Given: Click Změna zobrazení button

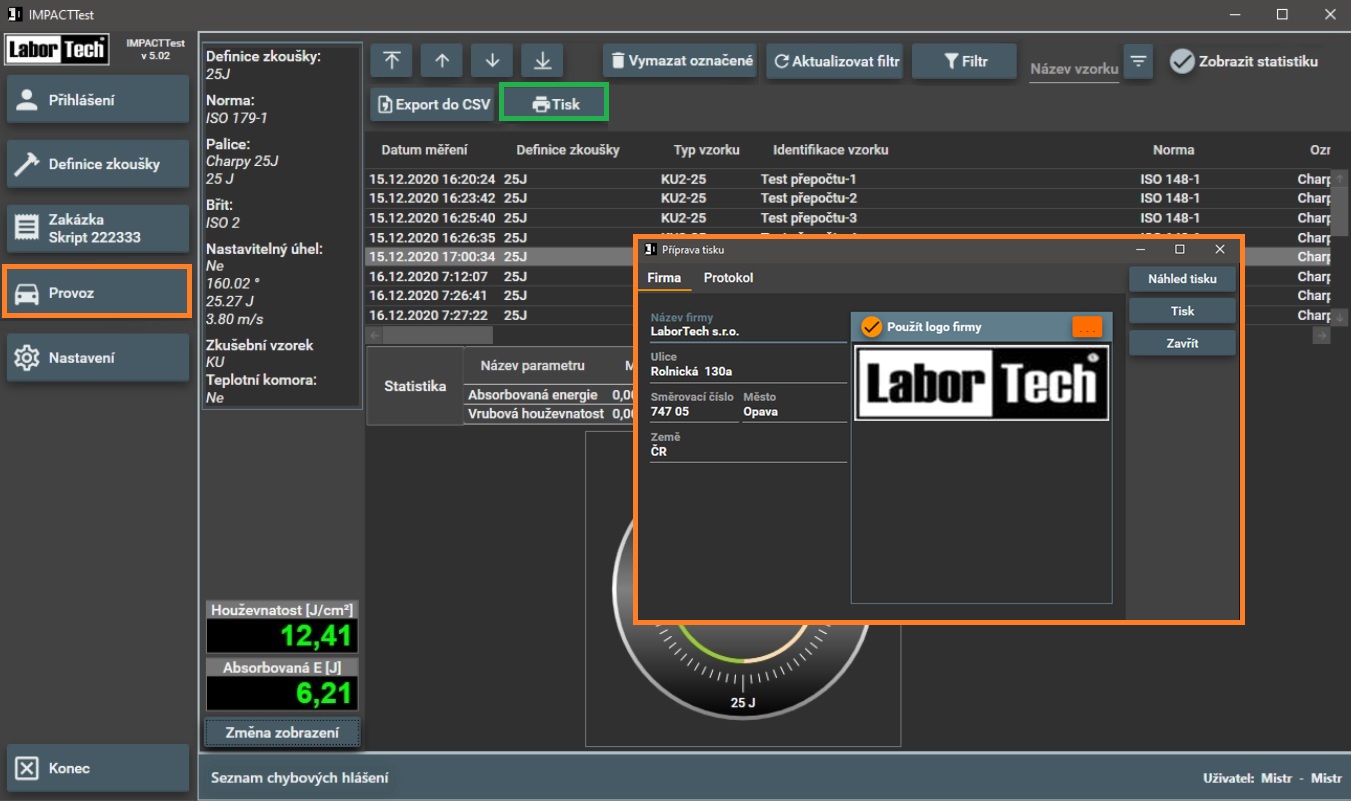Looking at the screenshot, I should pyautogui.click(x=282, y=733).
